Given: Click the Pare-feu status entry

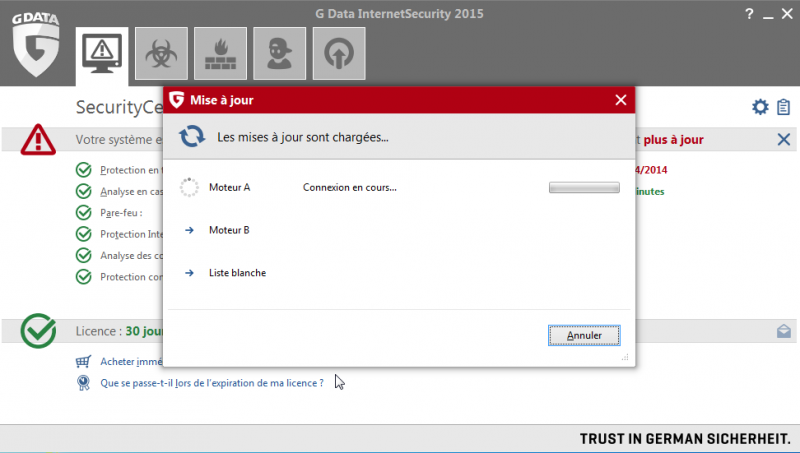Looking at the screenshot, I should (121, 213).
